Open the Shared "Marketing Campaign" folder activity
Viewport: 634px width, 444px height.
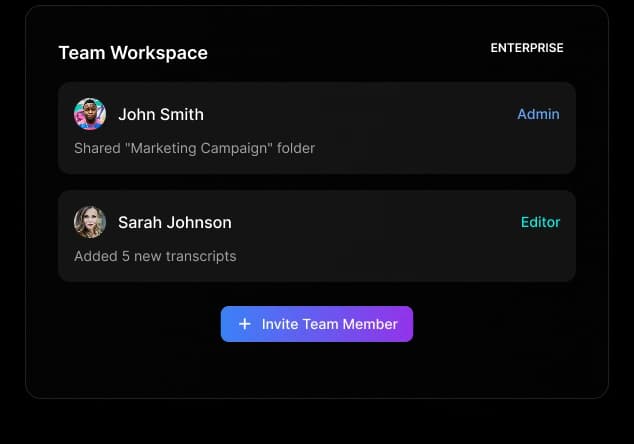194,148
